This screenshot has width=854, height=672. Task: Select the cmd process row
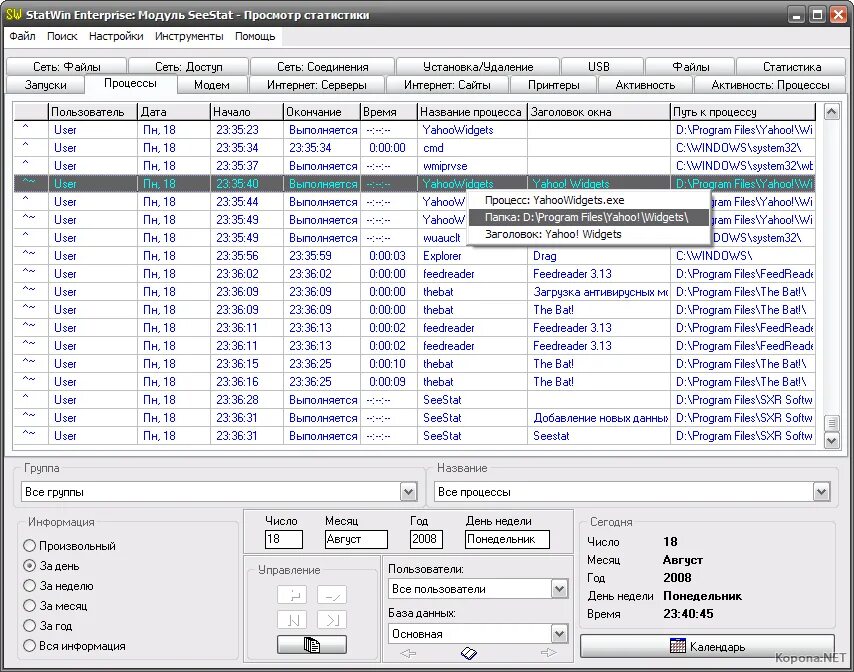(414, 148)
